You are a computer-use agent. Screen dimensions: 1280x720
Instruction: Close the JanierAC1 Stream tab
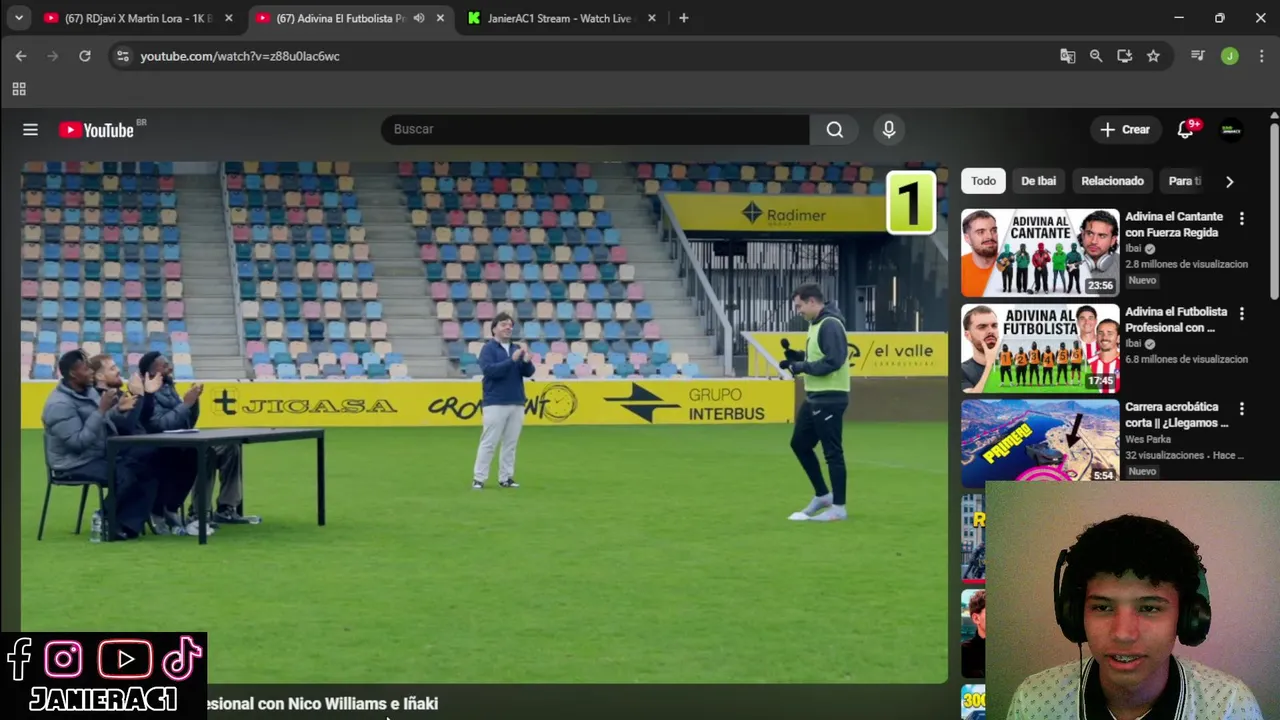click(x=652, y=18)
